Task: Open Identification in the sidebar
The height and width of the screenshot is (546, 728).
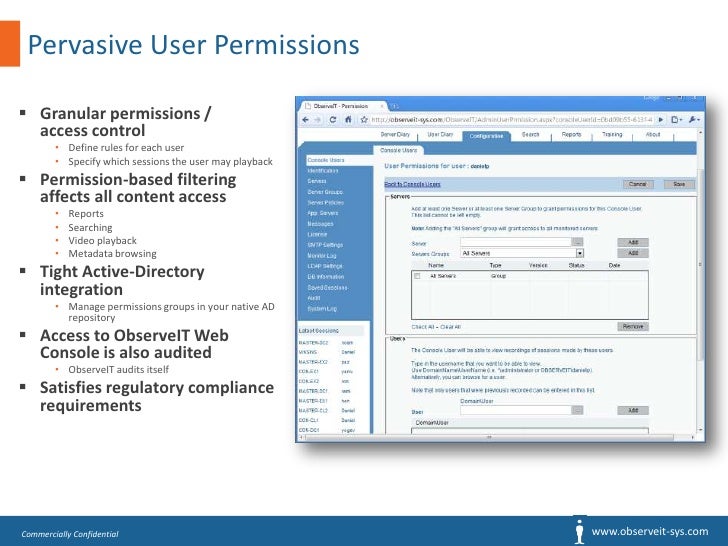Action: pos(323,171)
